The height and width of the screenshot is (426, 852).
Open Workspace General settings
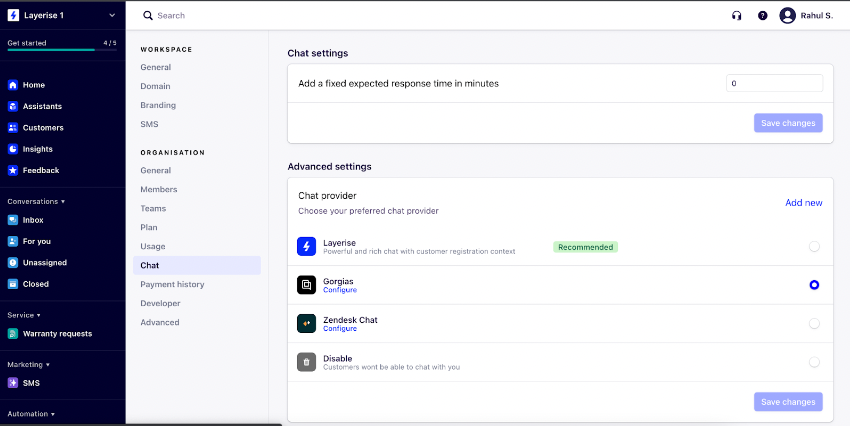click(156, 67)
